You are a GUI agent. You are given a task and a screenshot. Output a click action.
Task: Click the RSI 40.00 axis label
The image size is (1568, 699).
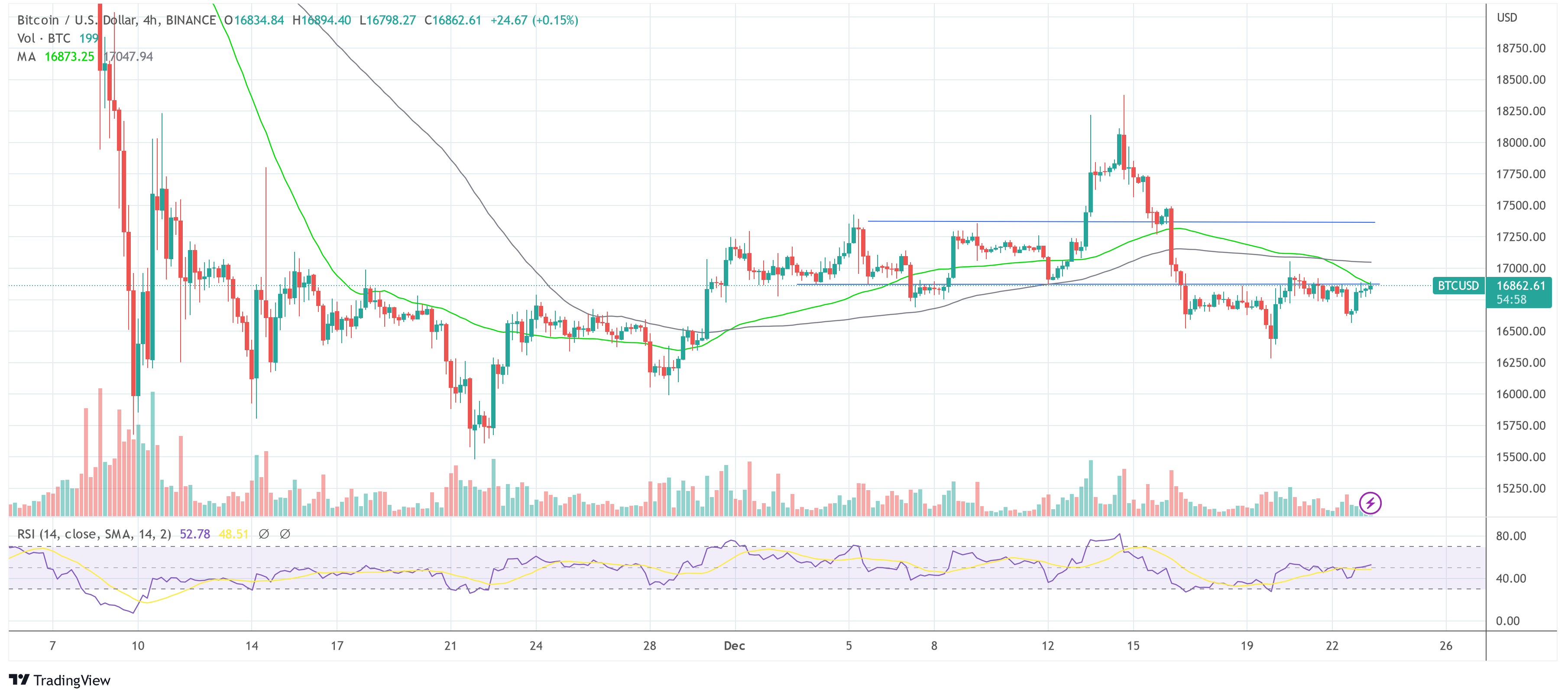pyautogui.click(x=1511, y=579)
